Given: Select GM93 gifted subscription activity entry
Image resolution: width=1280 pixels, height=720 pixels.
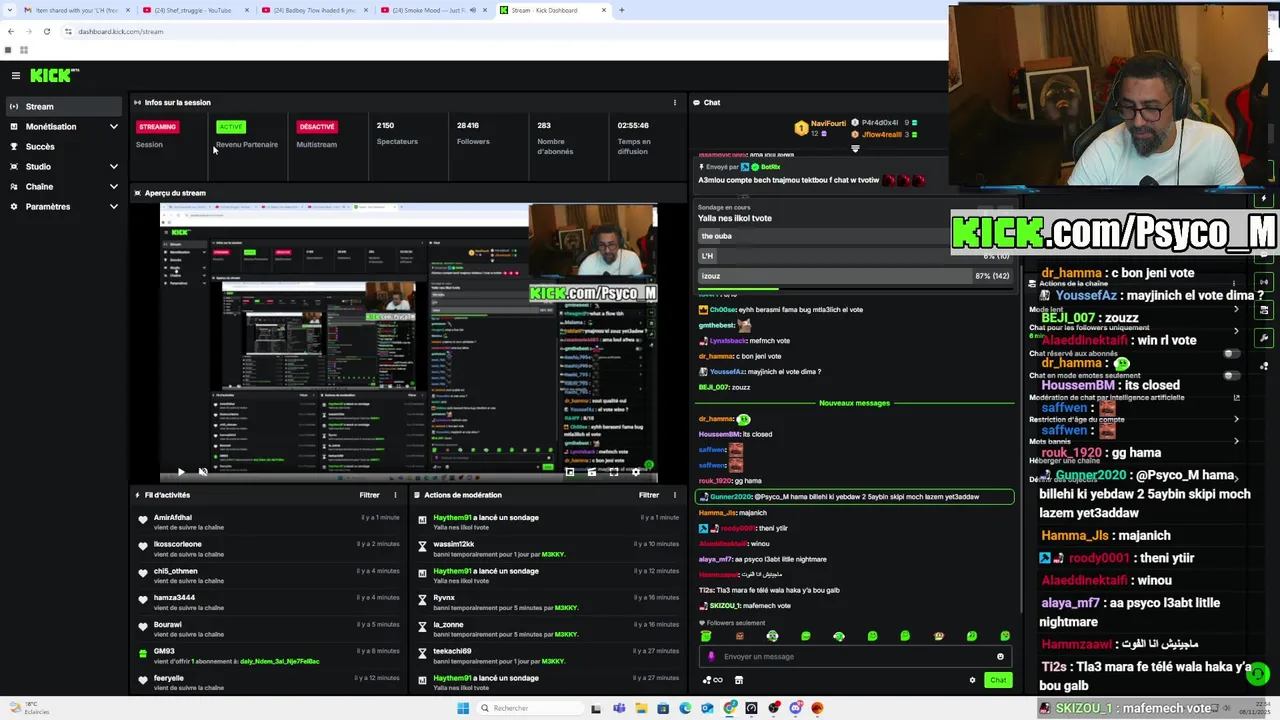Looking at the screenshot, I should (268, 656).
